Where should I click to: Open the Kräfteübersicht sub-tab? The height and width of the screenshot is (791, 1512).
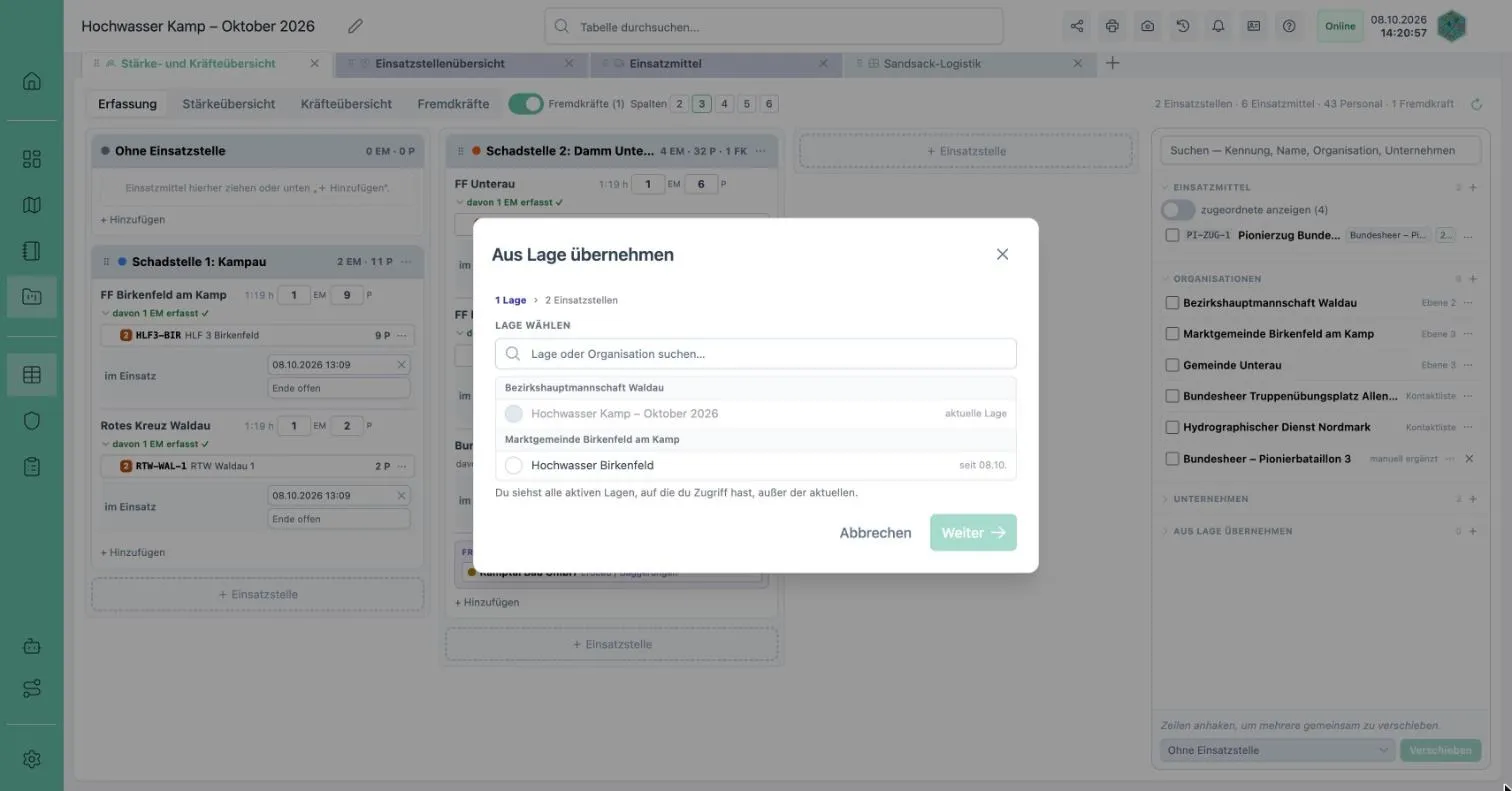point(346,104)
